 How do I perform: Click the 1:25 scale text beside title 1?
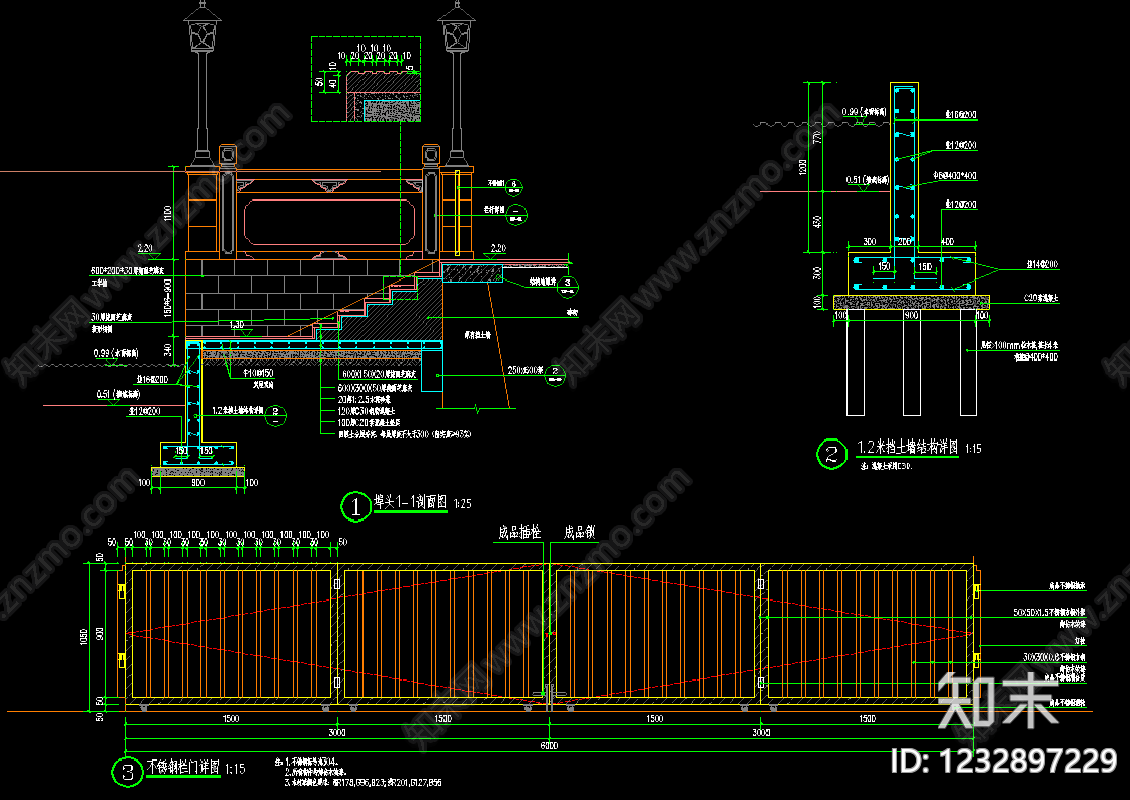coord(463,504)
